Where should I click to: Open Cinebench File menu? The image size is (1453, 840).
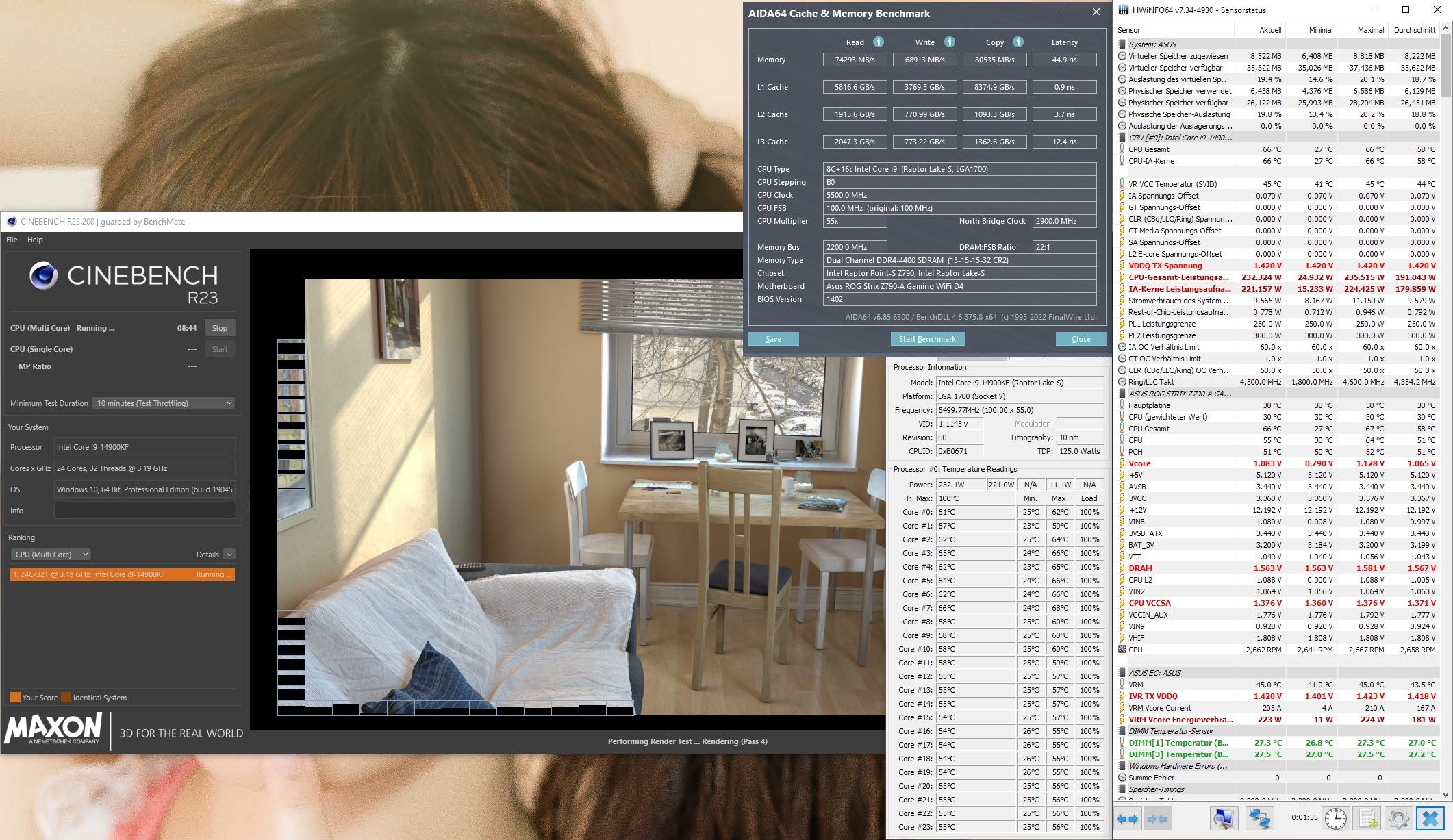click(12, 240)
